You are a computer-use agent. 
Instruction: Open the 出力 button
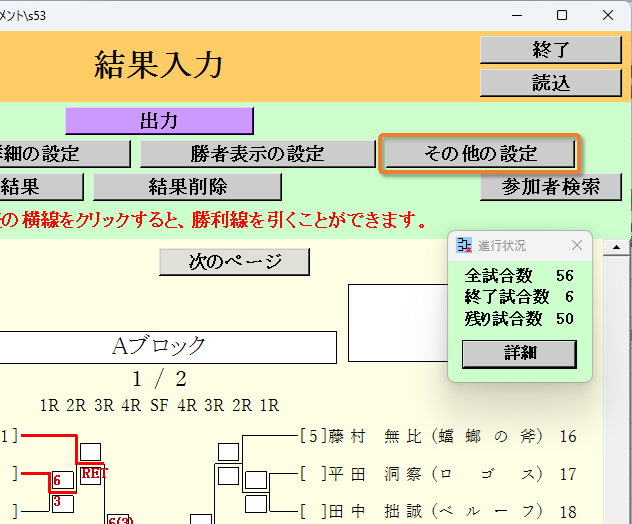pos(159,121)
